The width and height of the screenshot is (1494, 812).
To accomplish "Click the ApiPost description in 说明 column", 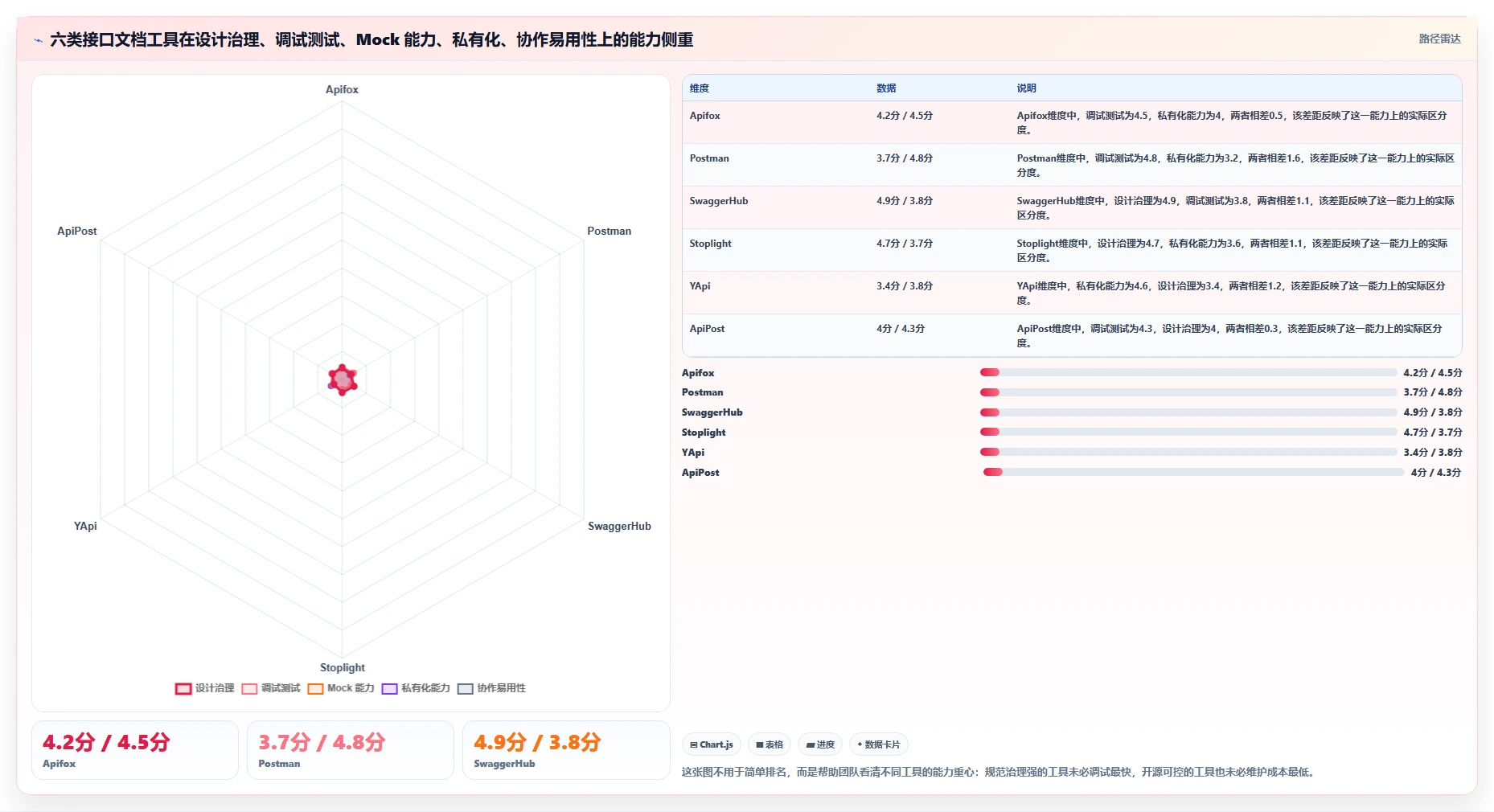I will (1229, 336).
